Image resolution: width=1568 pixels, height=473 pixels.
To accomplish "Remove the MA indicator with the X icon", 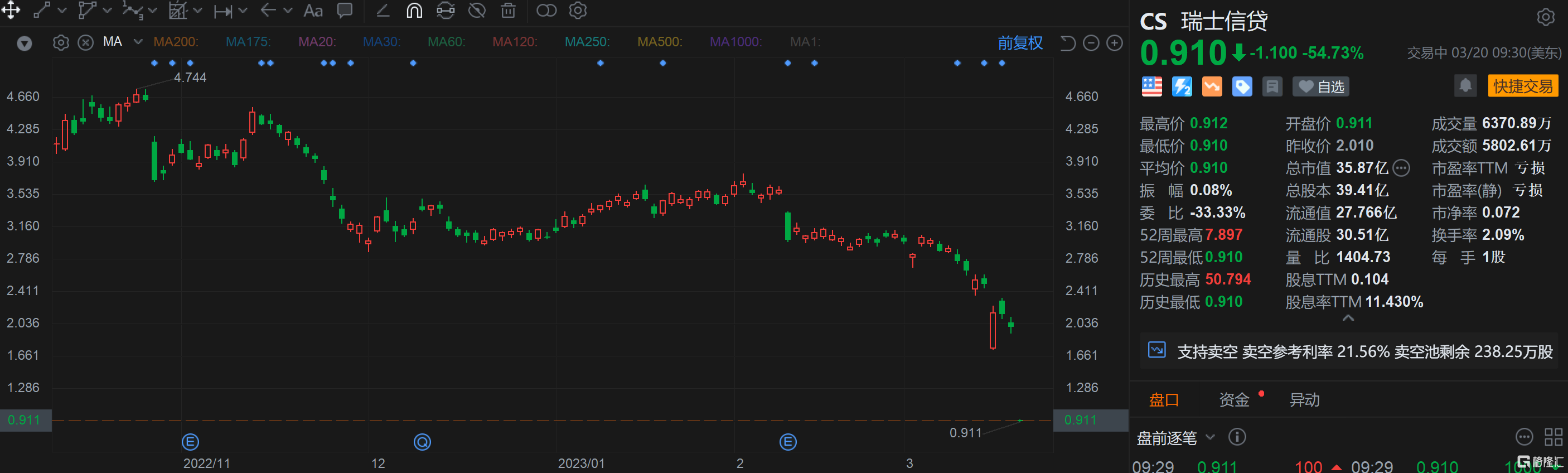I will click(x=86, y=42).
